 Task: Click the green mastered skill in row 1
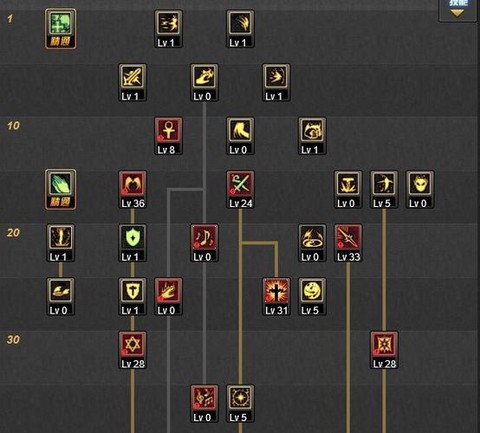tap(61, 29)
